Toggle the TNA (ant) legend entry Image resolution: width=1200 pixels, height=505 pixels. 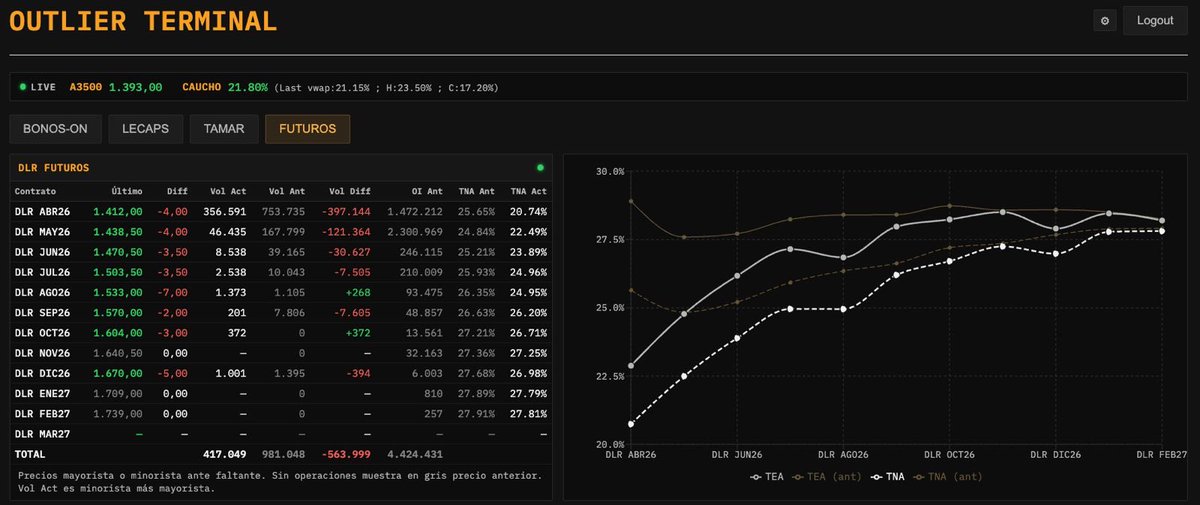(947, 476)
